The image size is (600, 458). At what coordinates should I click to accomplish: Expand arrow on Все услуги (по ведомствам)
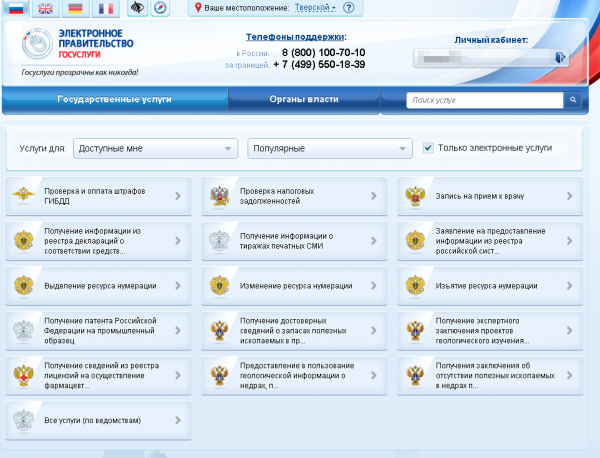point(178,420)
